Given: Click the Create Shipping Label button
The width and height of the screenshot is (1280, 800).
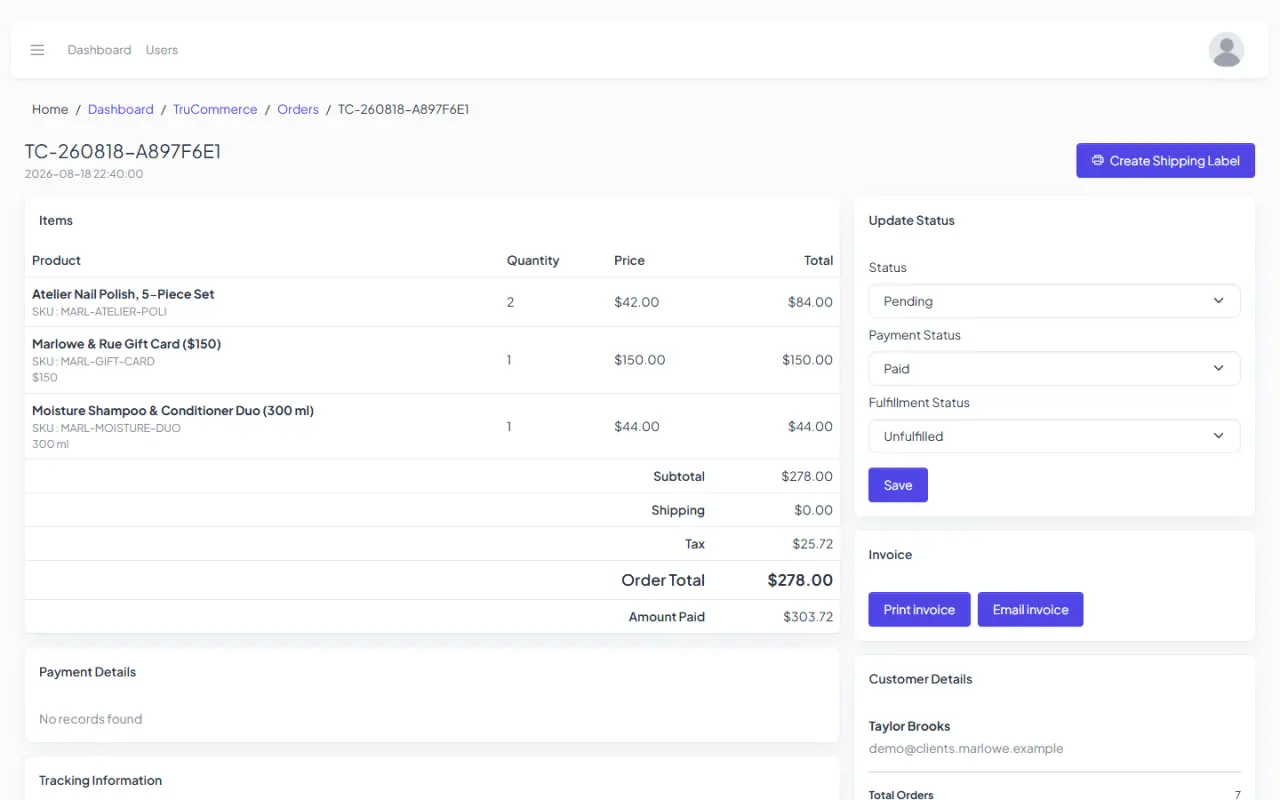Looking at the screenshot, I should 1165,161.
